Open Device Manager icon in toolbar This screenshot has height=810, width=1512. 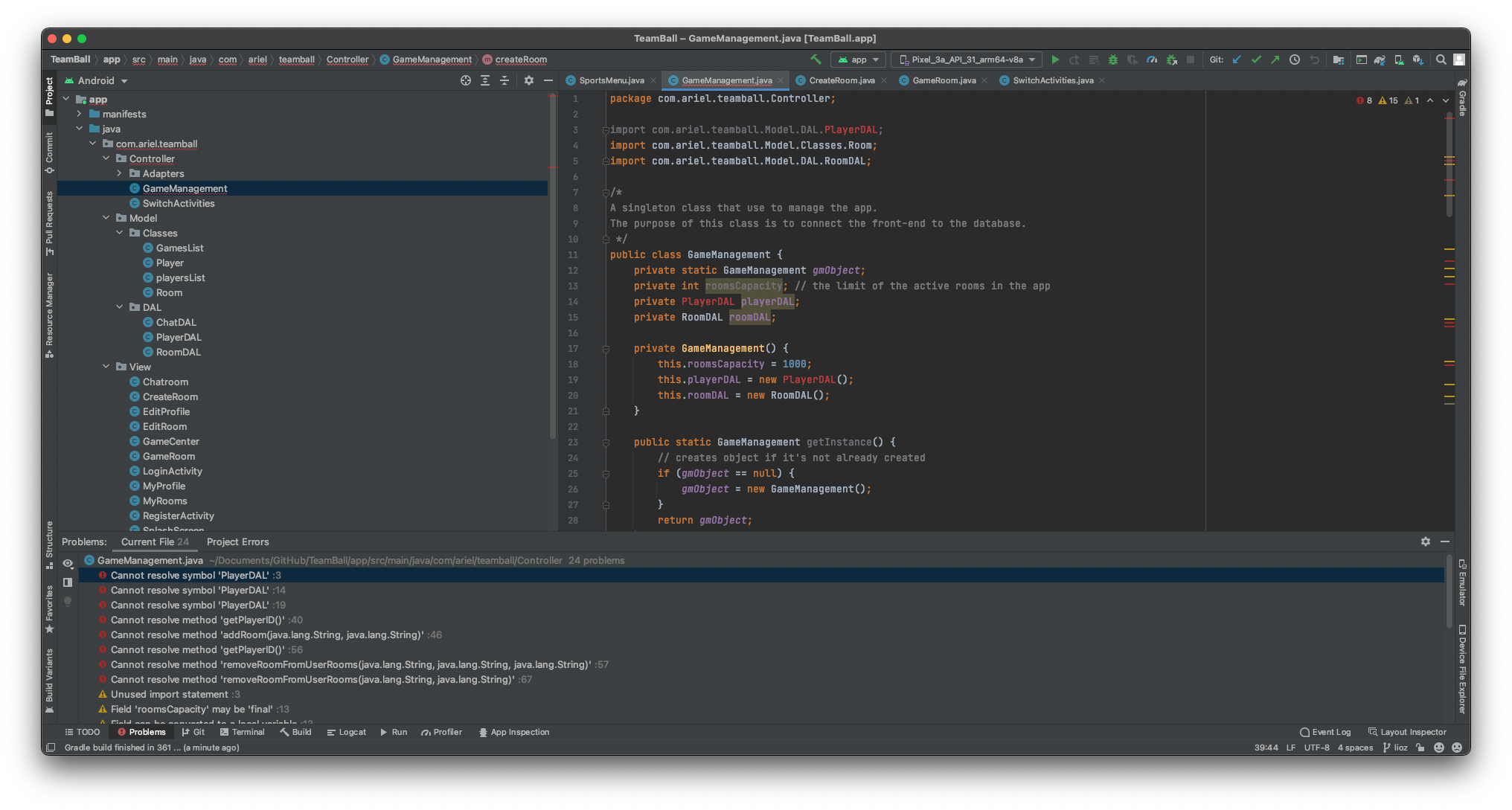pos(1399,60)
